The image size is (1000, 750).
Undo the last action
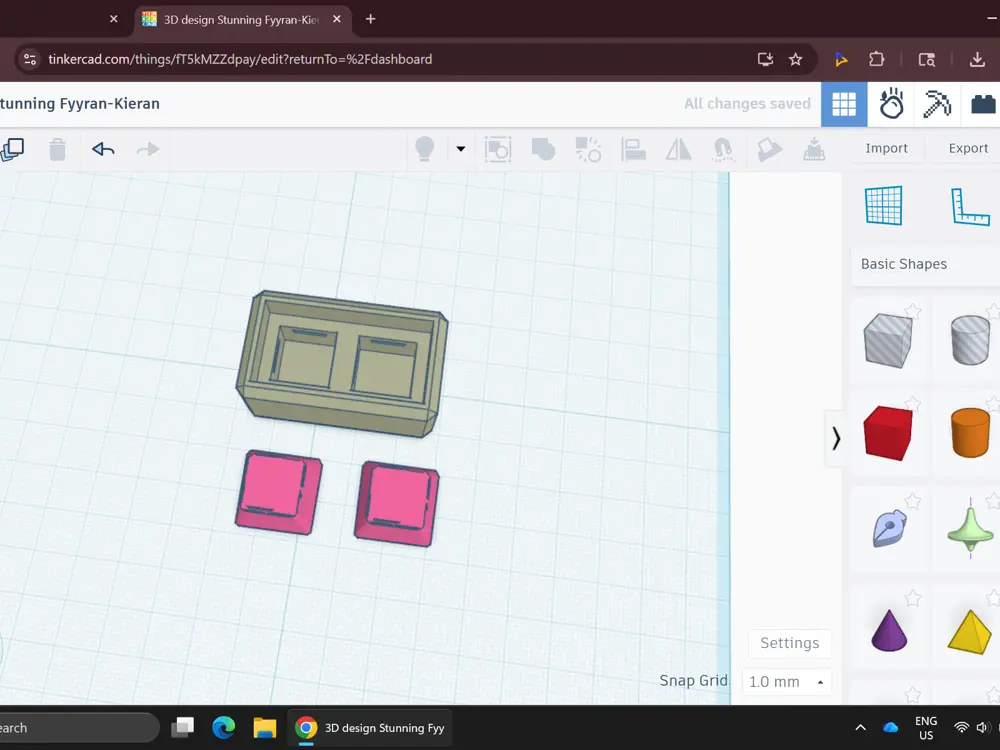tap(103, 149)
